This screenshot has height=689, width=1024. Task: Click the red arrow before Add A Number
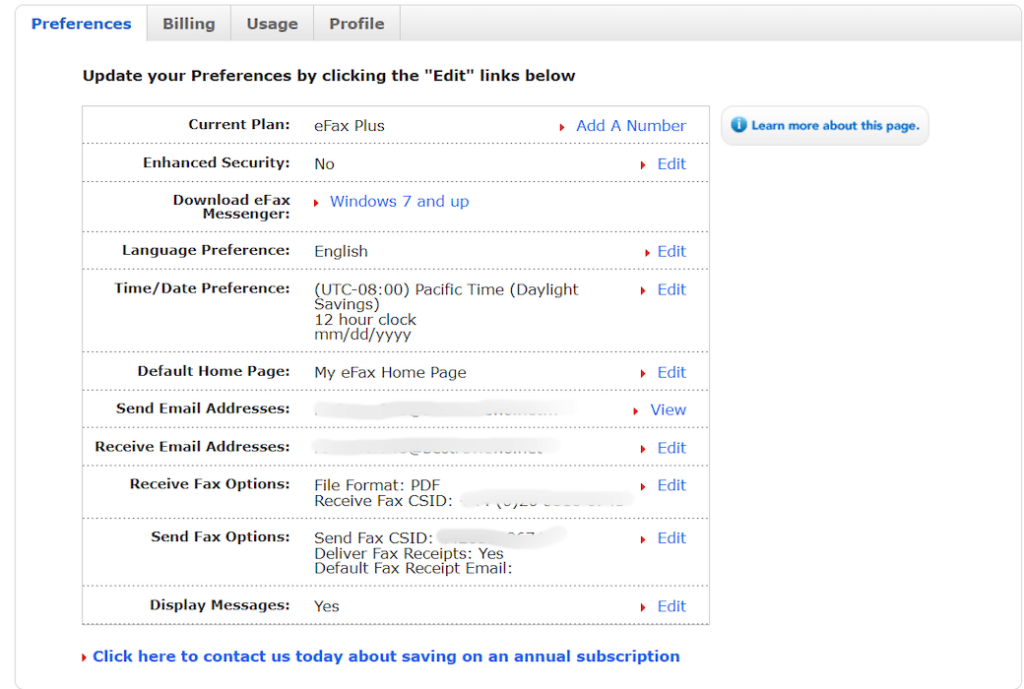[563, 126]
